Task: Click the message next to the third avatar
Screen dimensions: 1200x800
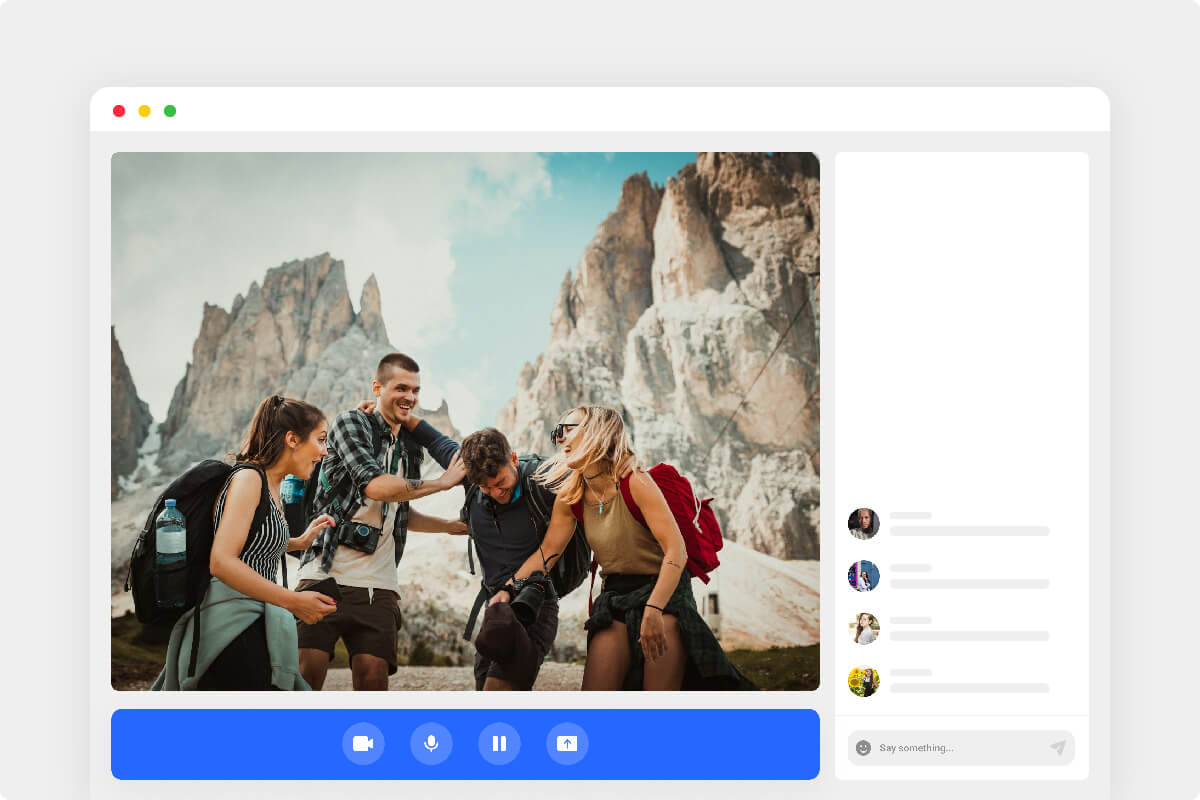Action: tap(969, 636)
